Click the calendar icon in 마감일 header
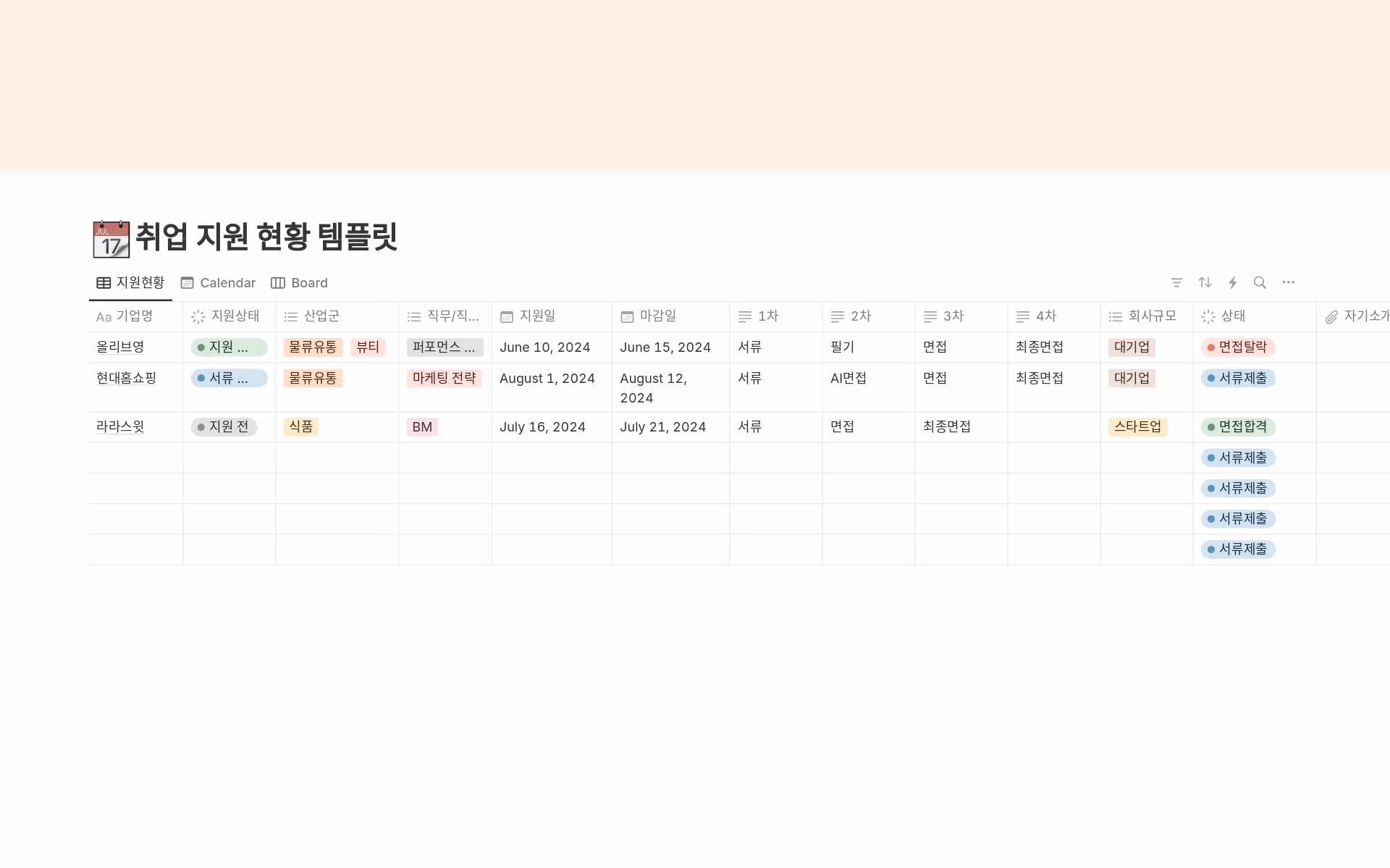1390x868 pixels. (x=626, y=316)
